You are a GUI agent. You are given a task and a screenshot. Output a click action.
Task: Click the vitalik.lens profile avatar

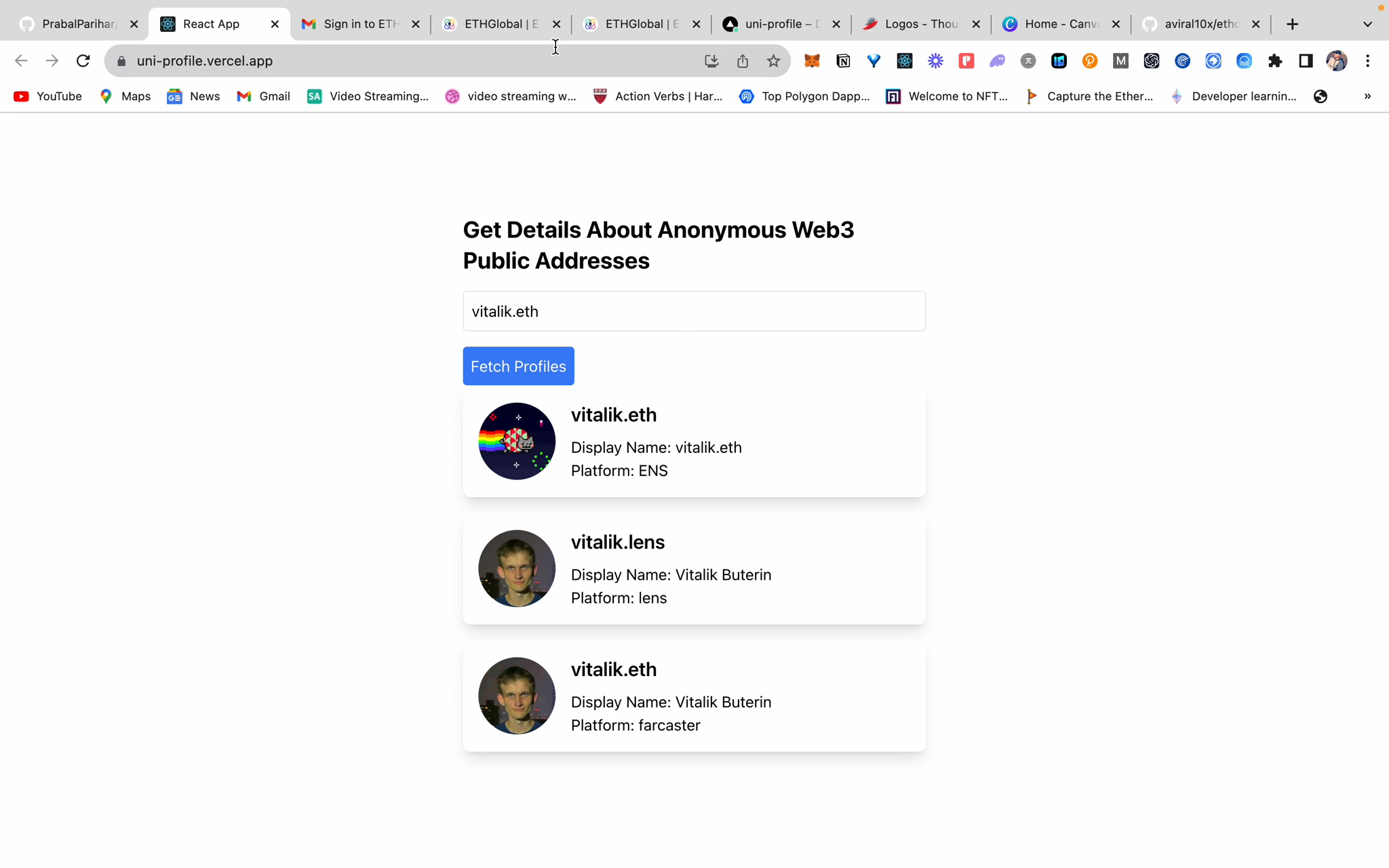[517, 568]
